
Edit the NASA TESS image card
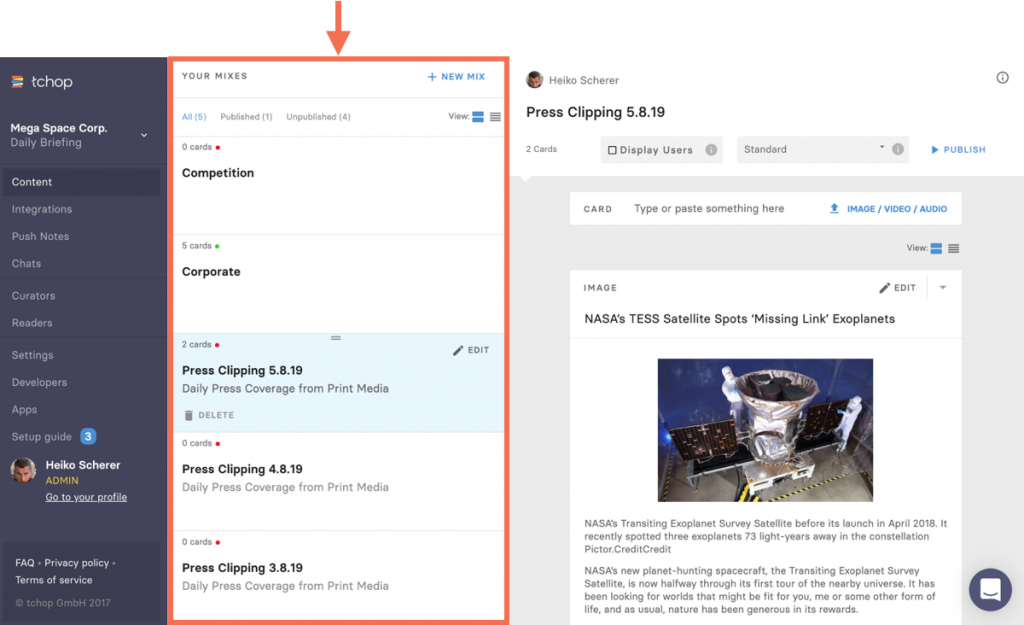tap(897, 287)
